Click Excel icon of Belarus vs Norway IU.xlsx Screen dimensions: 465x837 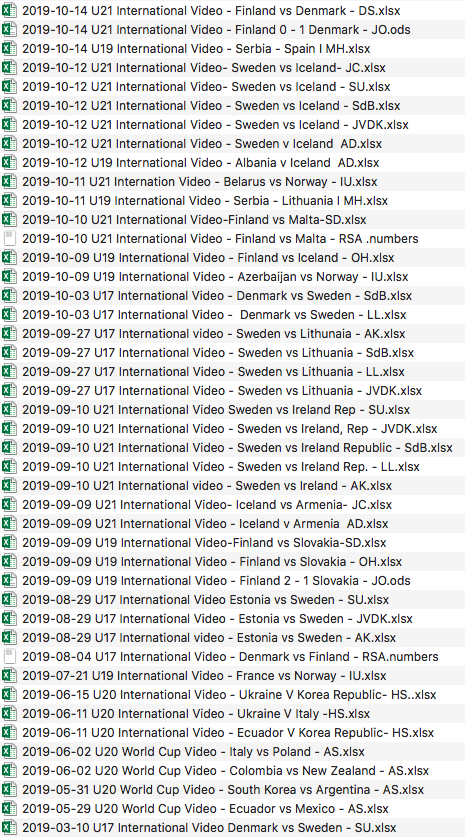tap(9, 181)
